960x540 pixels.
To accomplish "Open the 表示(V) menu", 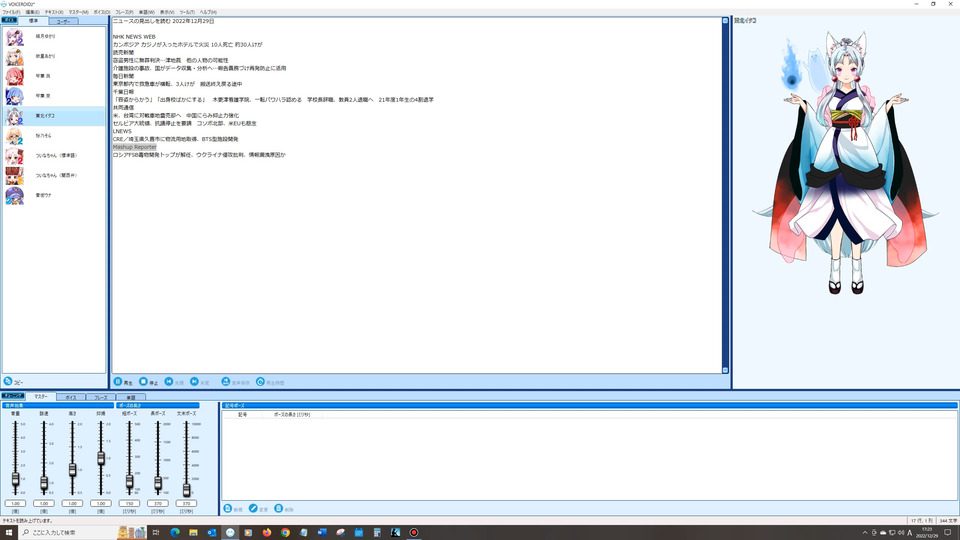I will click(x=167, y=12).
